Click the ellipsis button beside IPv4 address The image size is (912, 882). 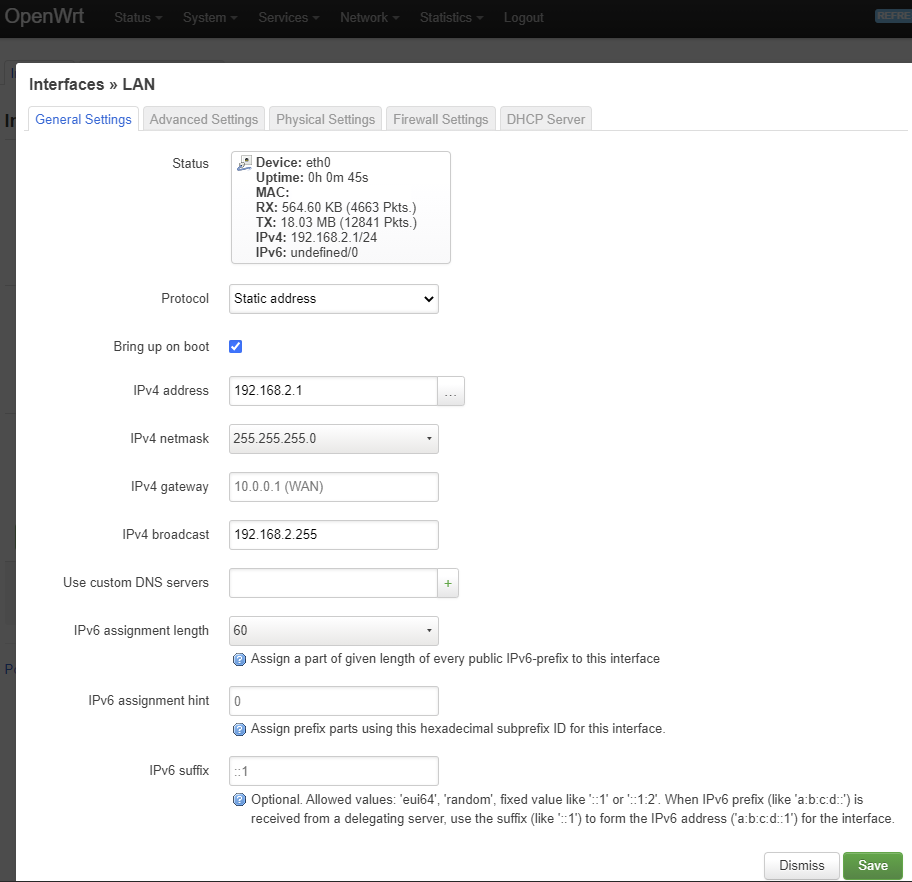coord(451,391)
